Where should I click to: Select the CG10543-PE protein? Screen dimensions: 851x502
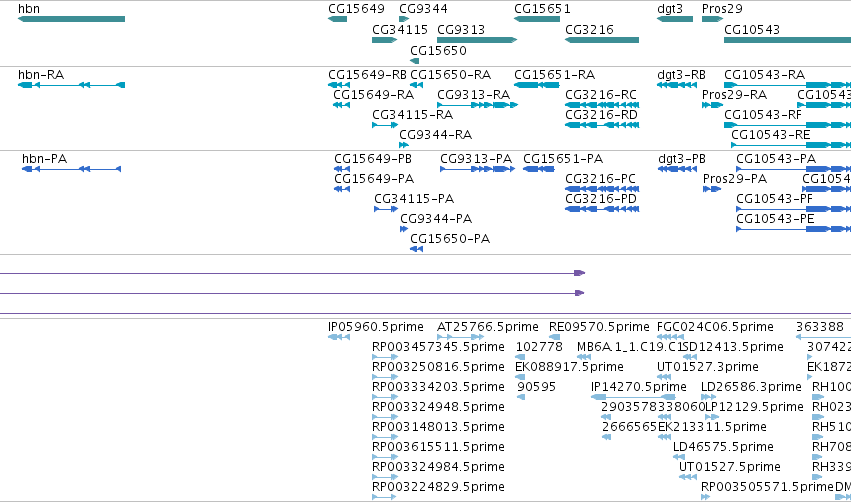coord(793,230)
